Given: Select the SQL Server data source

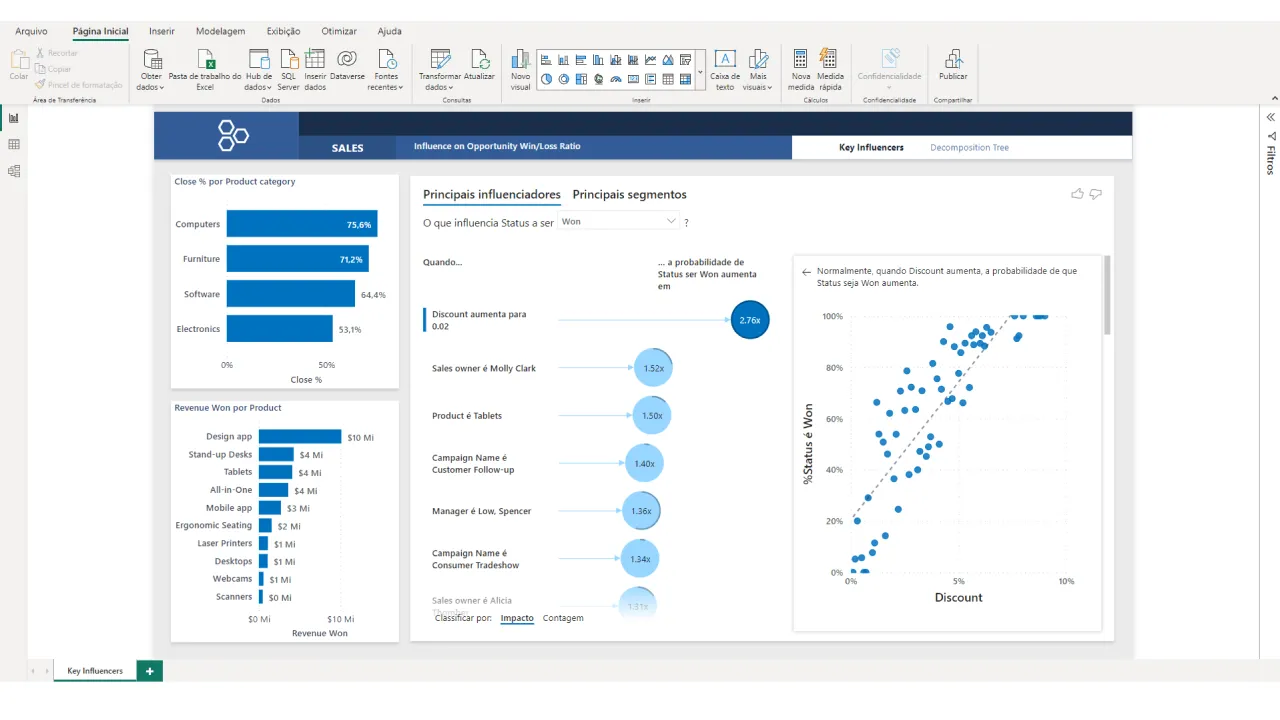Looking at the screenshot, I should [288, 68].
